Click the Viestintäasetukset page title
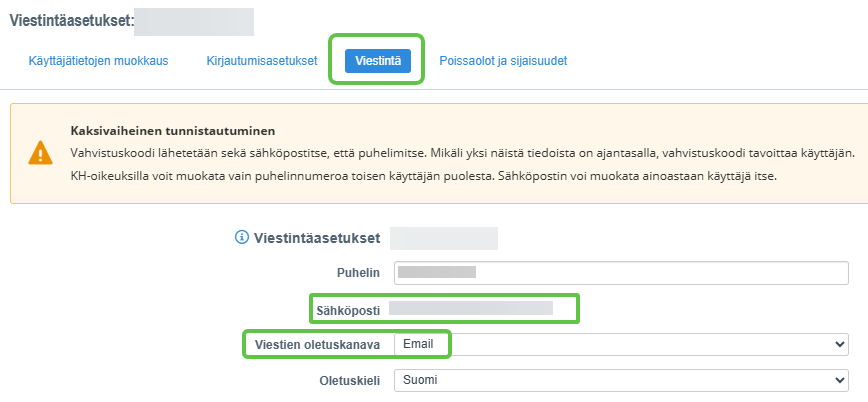The width and height of the screenshot is (868, 402). 70,21
